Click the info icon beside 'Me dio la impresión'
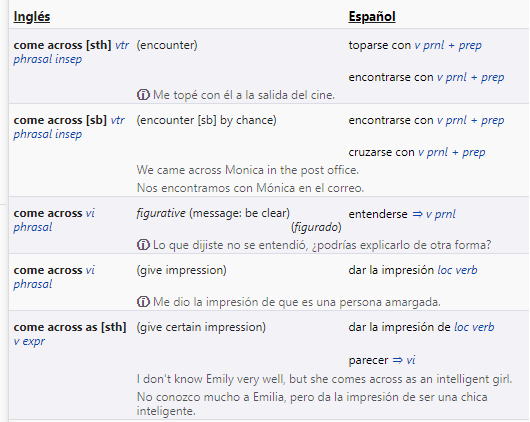 coord(143,301)
